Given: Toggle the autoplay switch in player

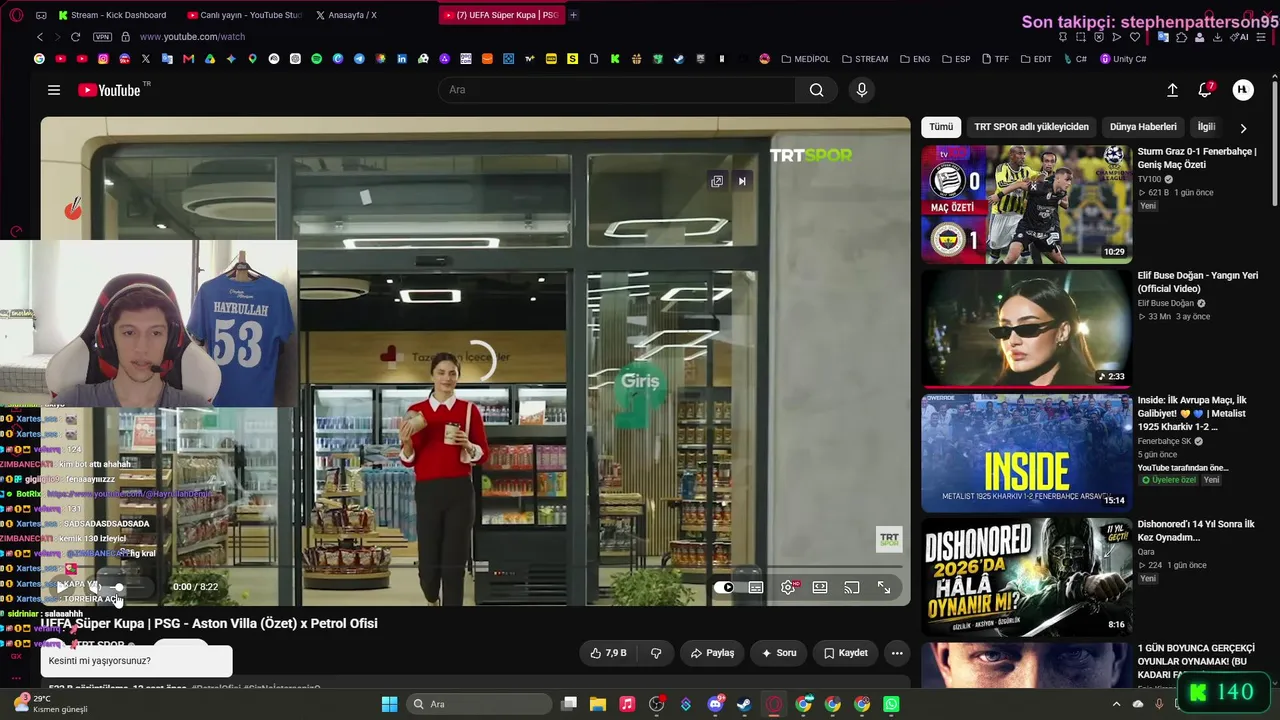Looking at the screenshot, I should [x=724, y=587].
